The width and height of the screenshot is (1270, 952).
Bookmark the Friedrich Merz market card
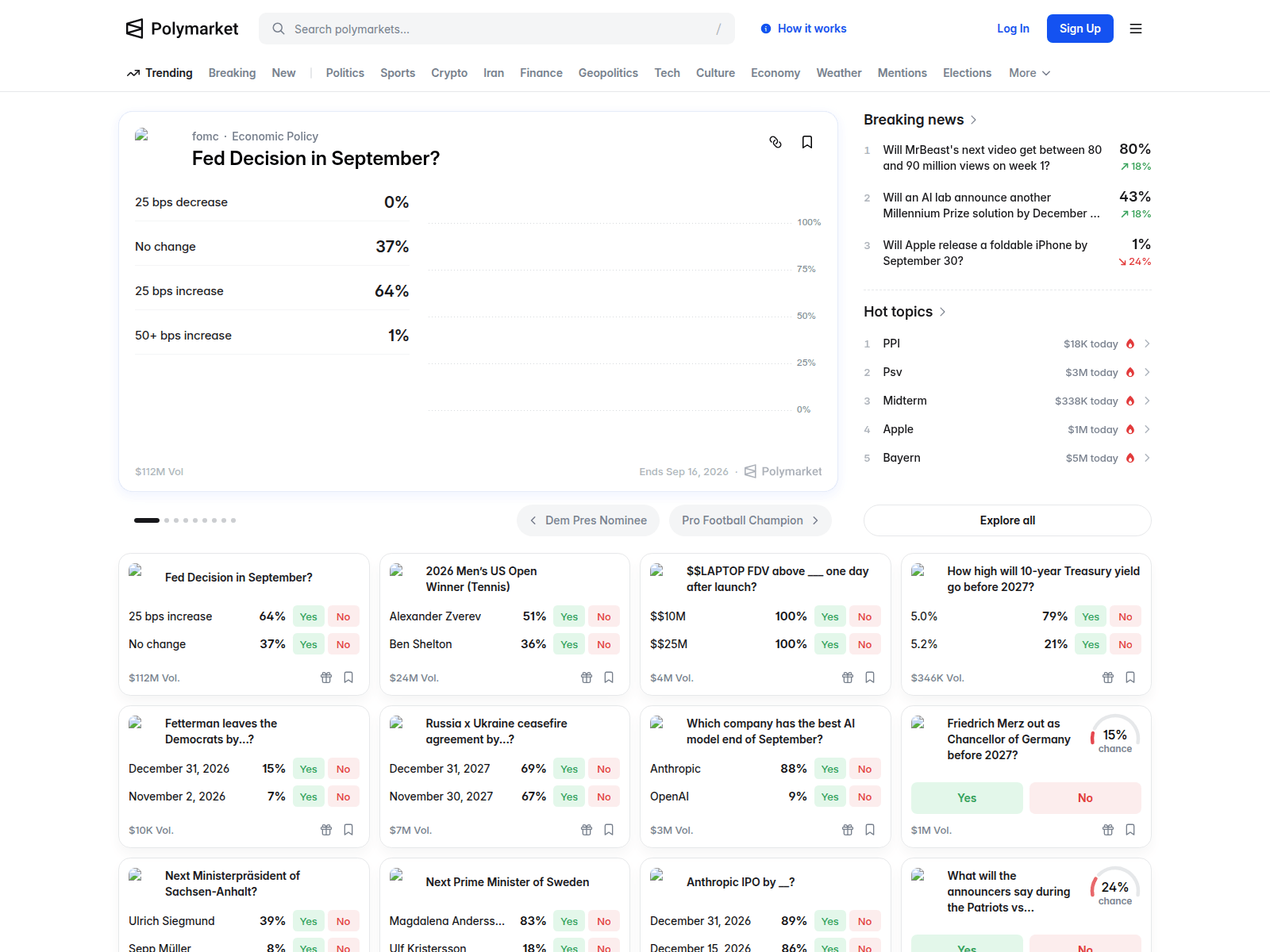1130,830
